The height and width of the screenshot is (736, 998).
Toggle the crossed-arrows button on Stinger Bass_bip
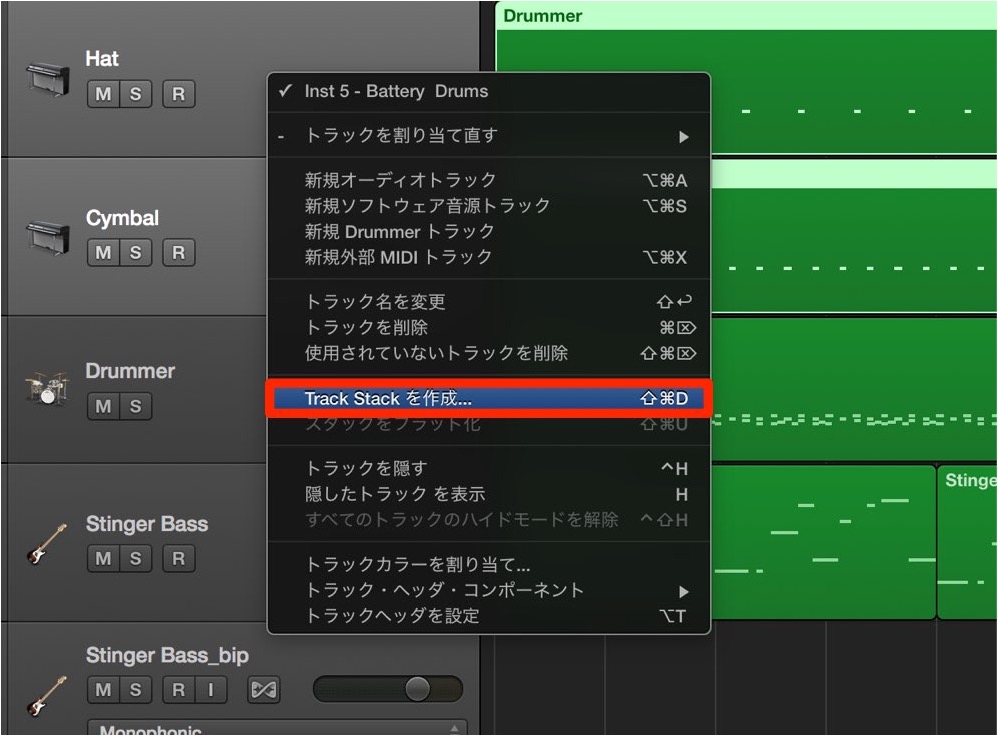[263, 690]
